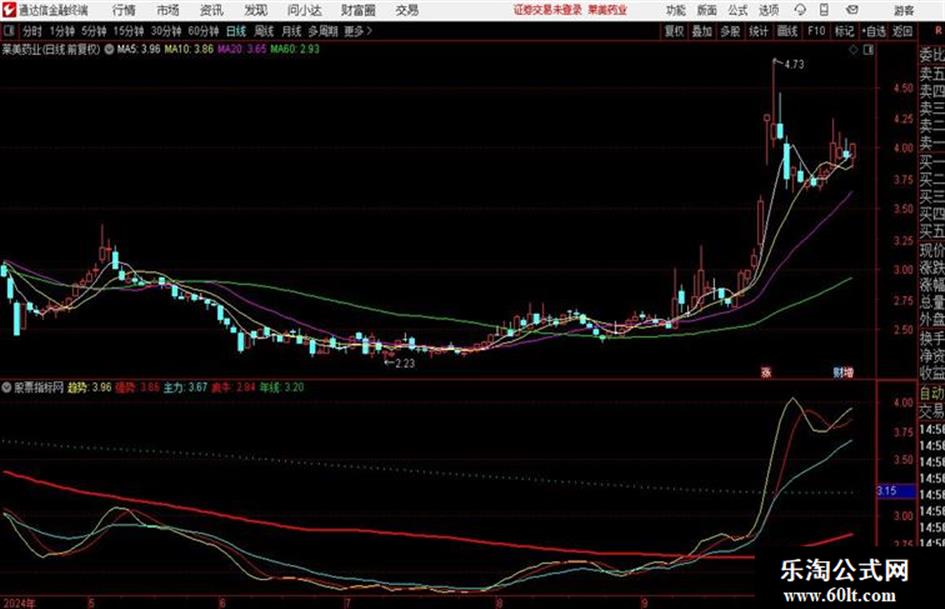Click the MA10: 3.86 indicator value
Viewport: 945px width, 609px height.
coord(189,49)
